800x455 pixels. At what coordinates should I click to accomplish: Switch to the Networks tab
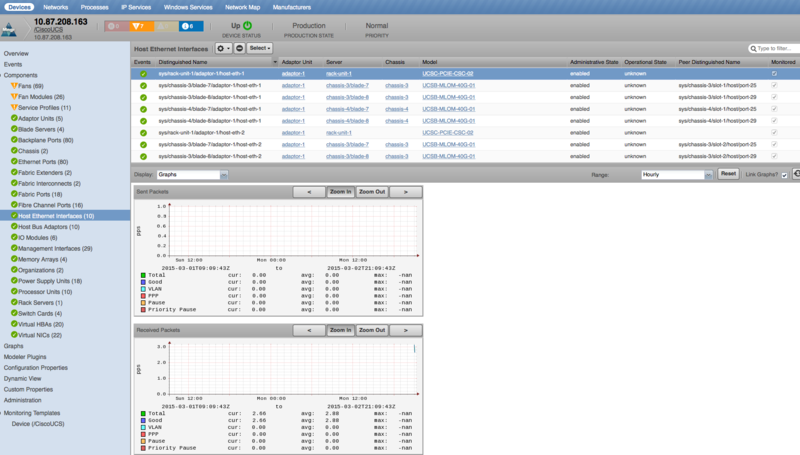click(56, 7)
